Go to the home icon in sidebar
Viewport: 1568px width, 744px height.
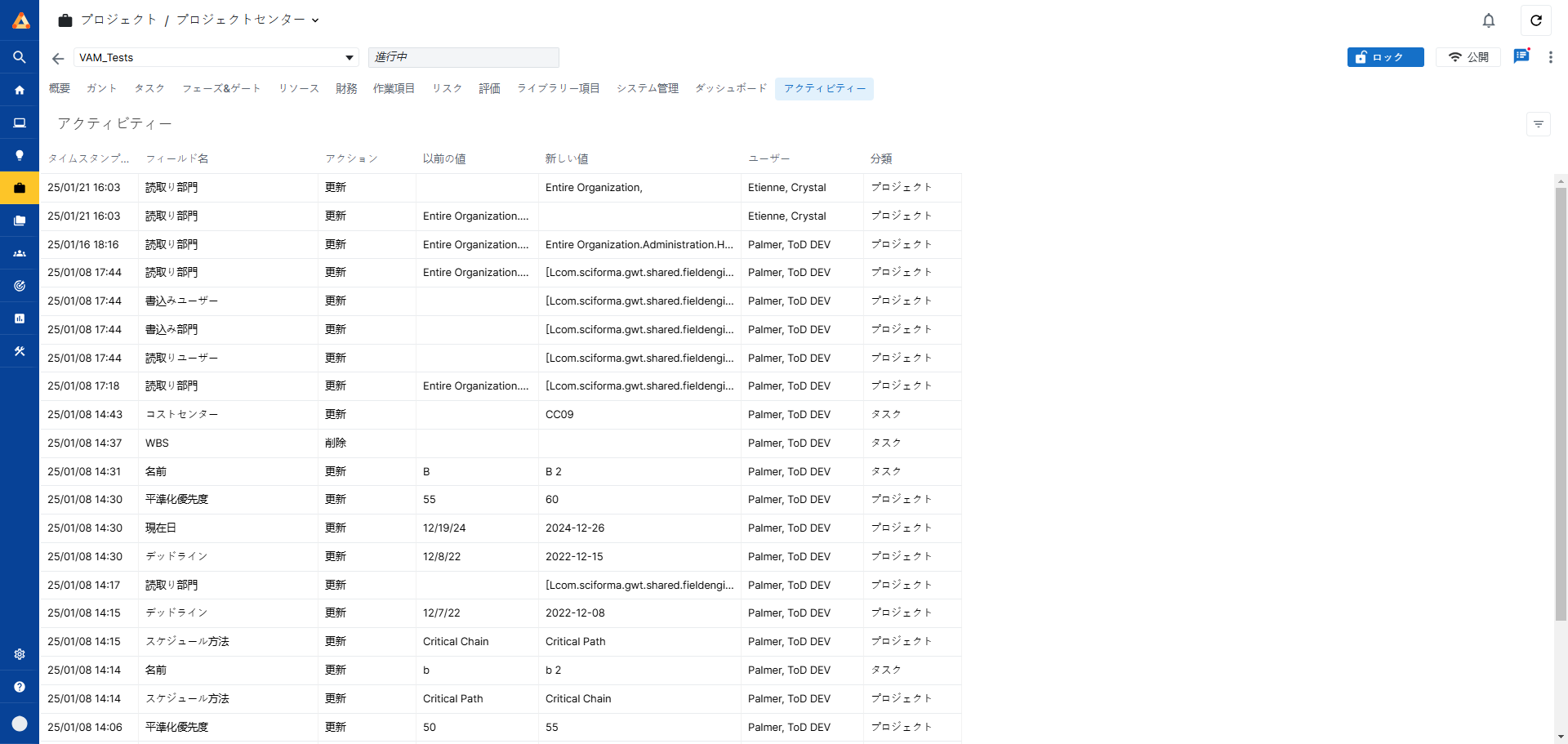(20, 90)
